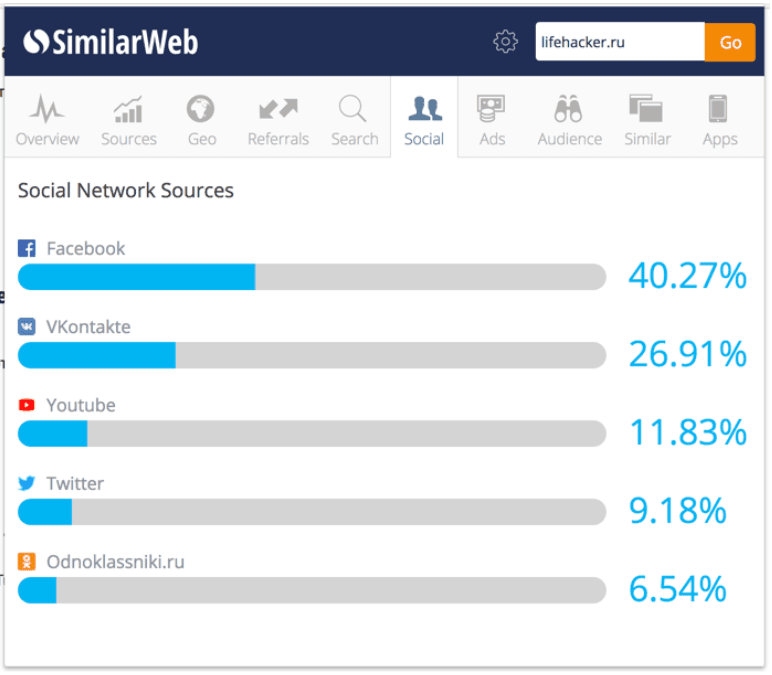Click the Facebook 40.27% percentage value

(x=688, y=276)
